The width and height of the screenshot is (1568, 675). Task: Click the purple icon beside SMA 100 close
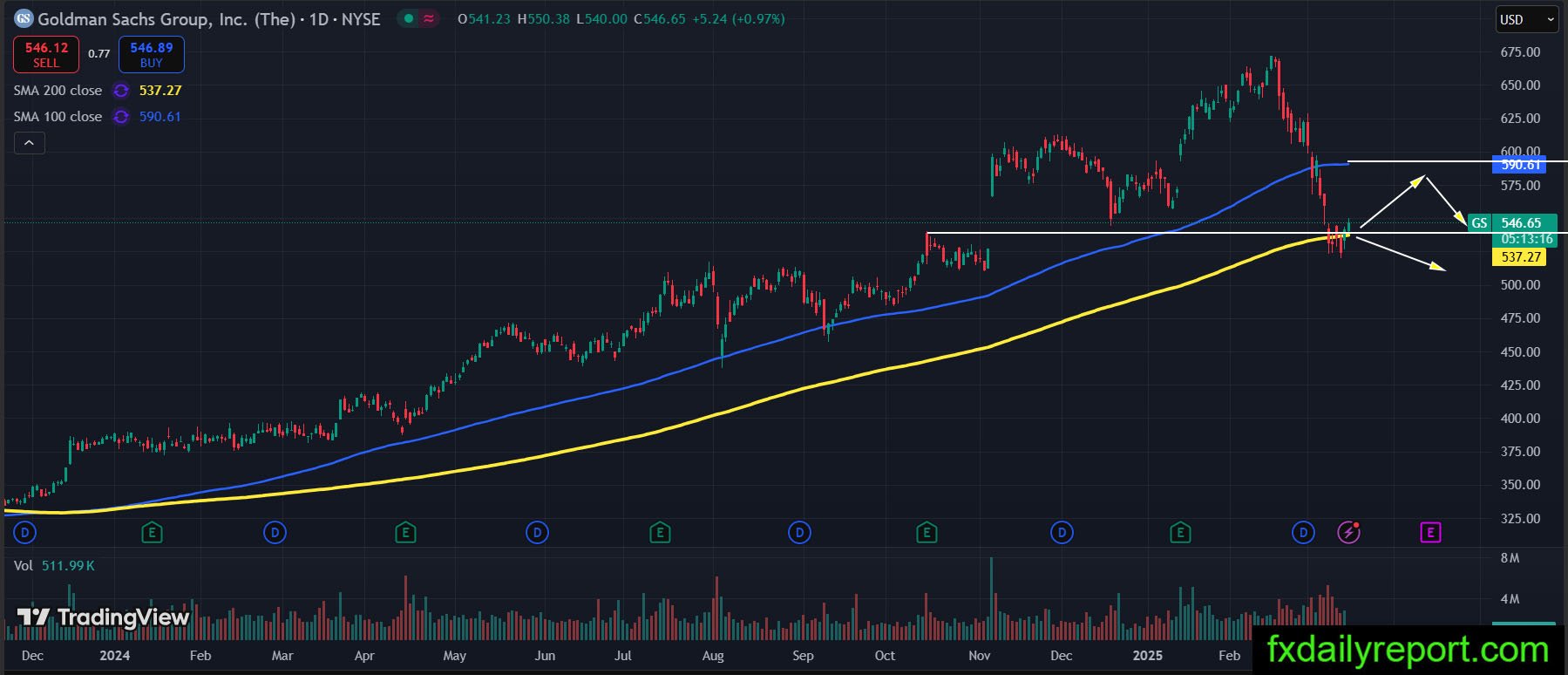tap(121, 117)
